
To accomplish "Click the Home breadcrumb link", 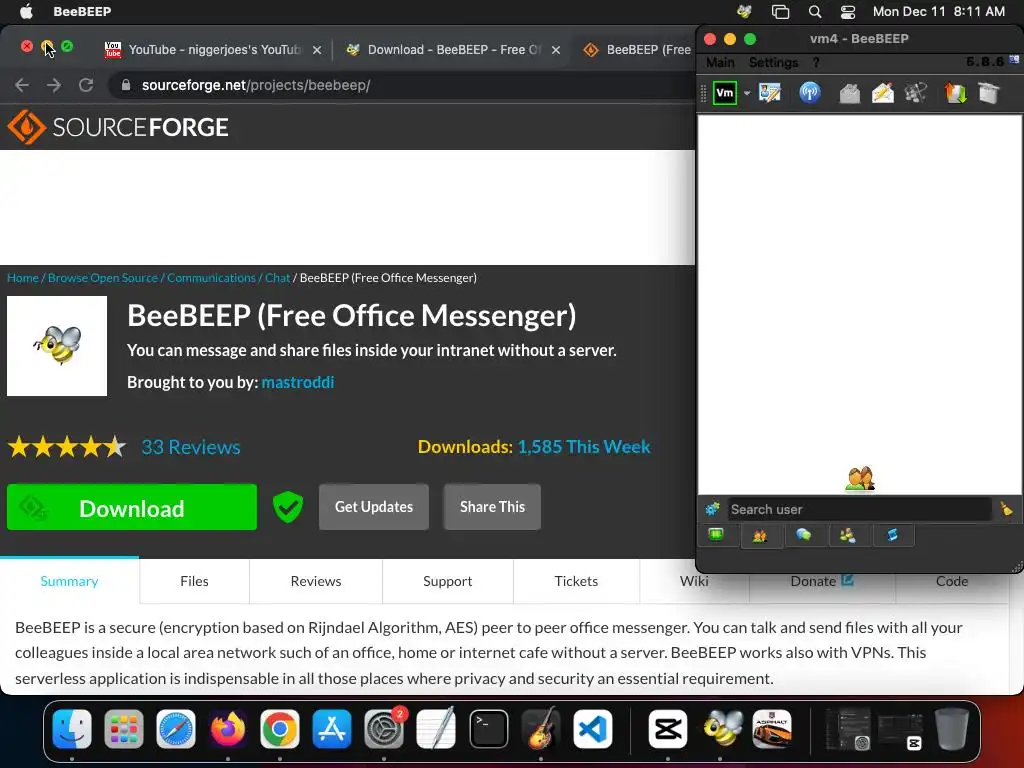I will (23, 278).
